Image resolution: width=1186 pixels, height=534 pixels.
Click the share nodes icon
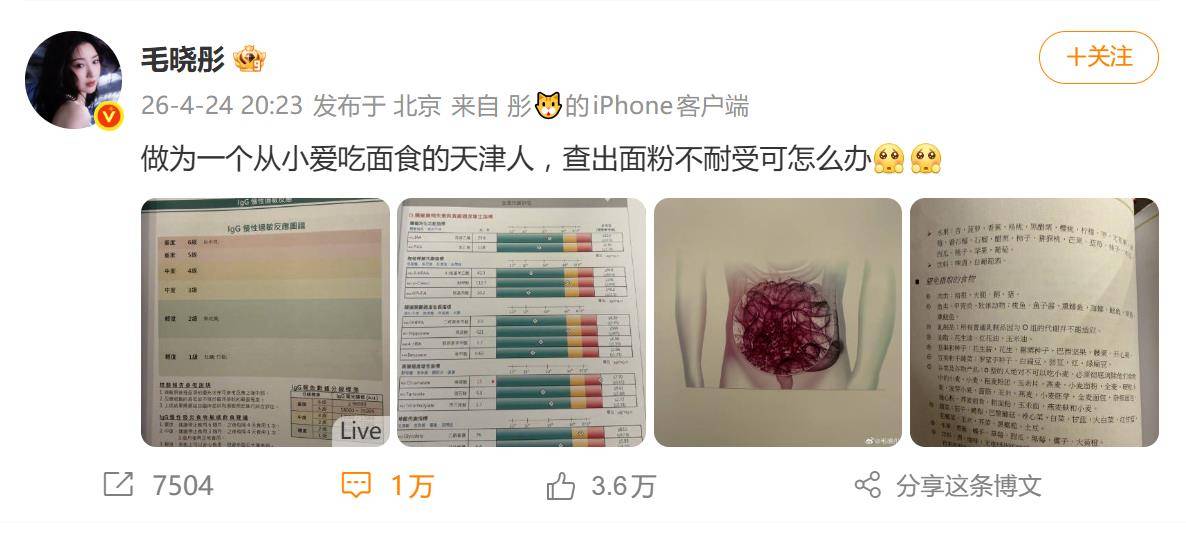868,485
